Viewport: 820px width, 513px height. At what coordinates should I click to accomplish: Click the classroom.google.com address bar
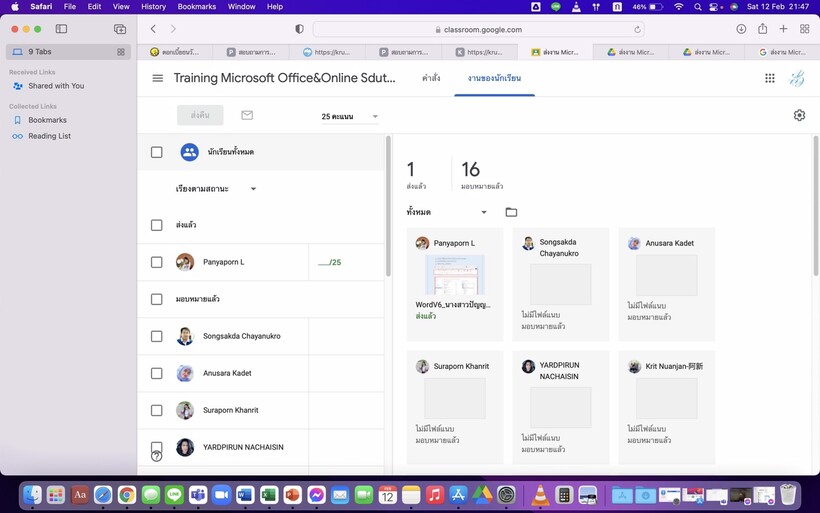click(479, 29)
